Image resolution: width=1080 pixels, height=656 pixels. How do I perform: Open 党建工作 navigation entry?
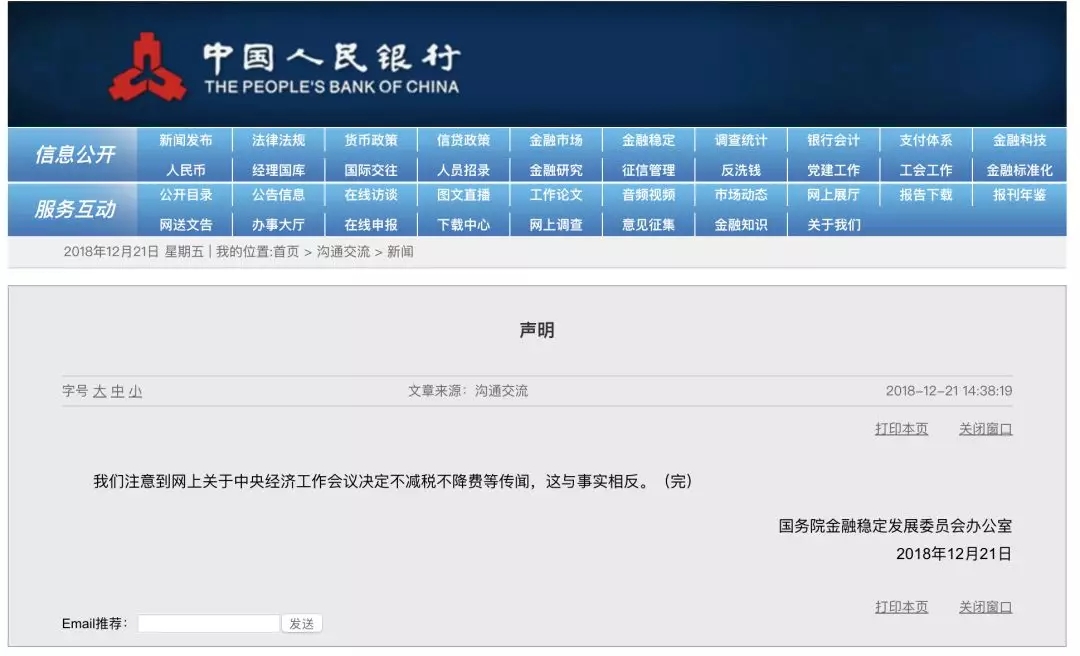point(833,170)
